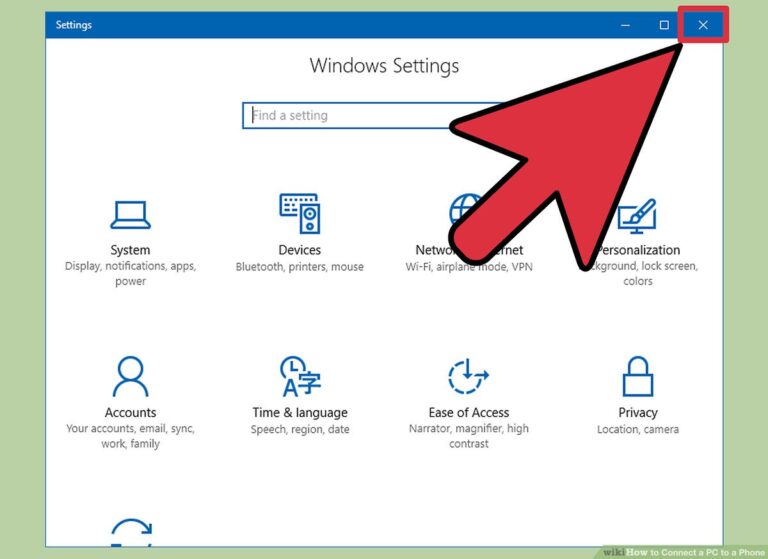768x559 pixels.
Task: Select the Time & language label
Action: [300, 413]
